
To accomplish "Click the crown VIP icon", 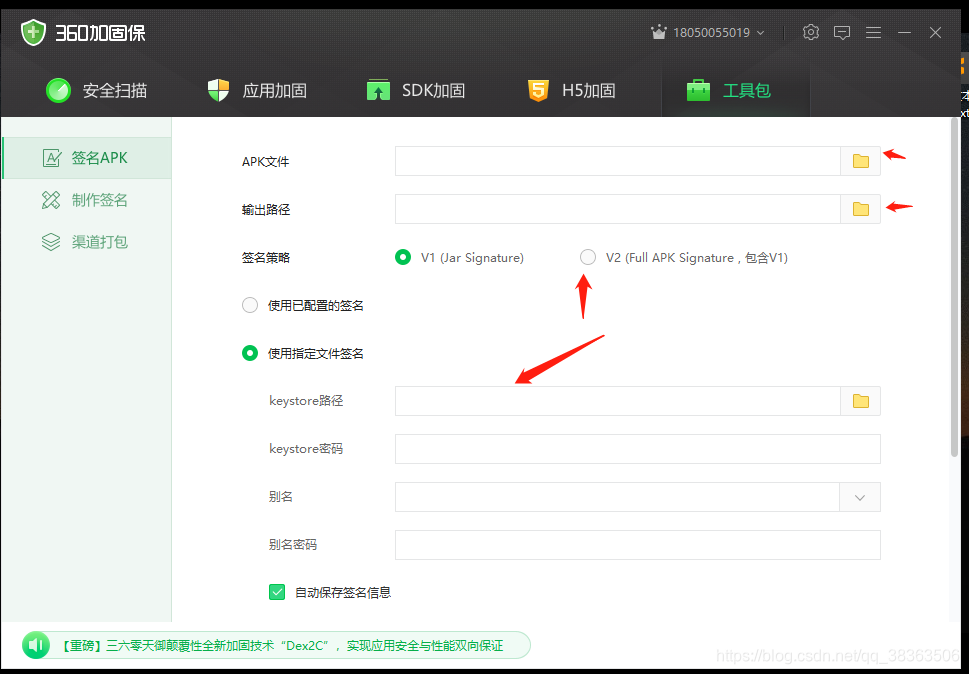I will [658, 32].
